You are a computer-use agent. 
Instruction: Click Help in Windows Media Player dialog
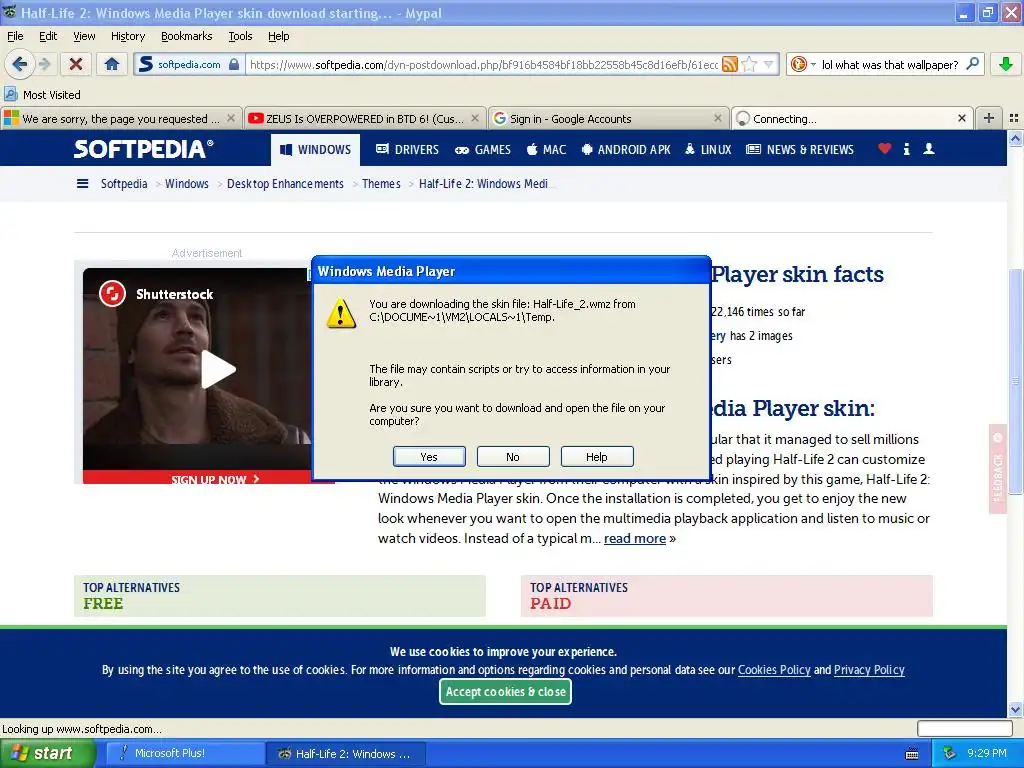596,456
